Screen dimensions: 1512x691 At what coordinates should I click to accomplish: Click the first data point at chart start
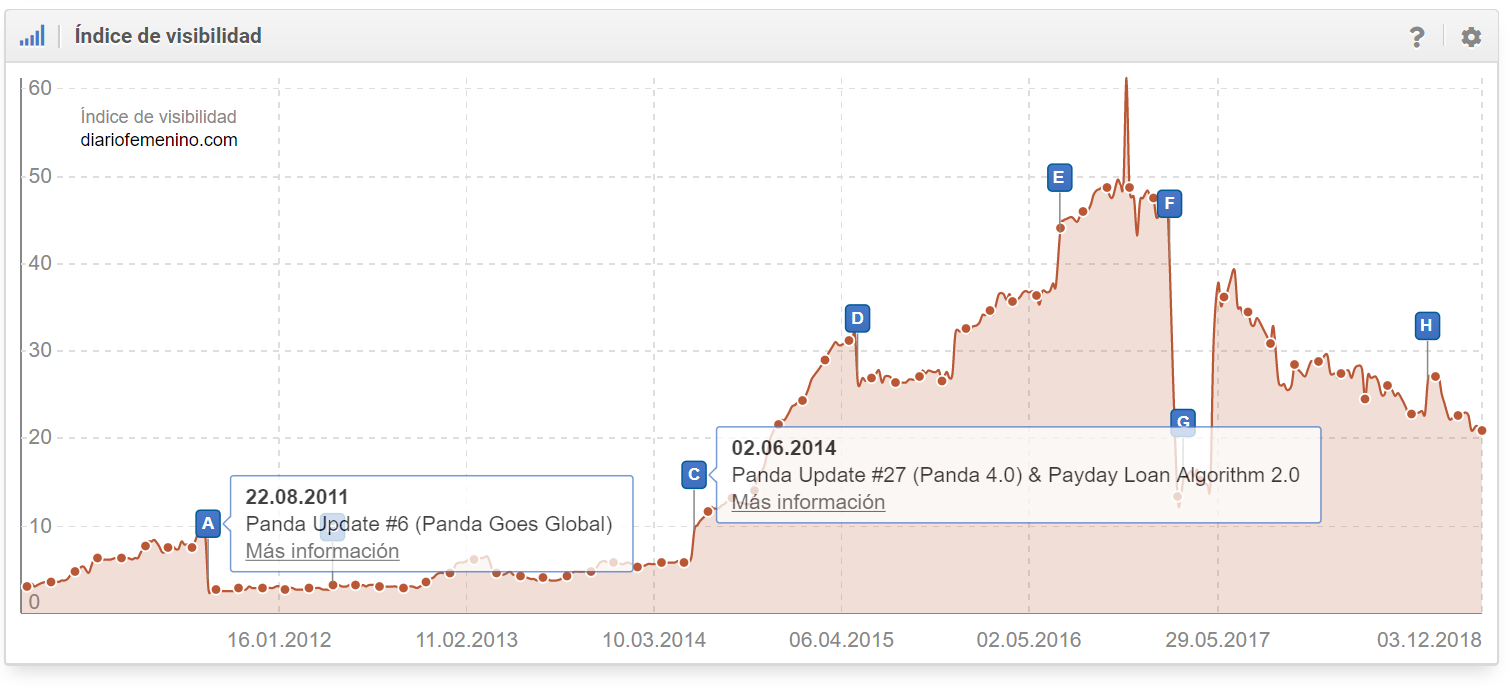point(27,586)
